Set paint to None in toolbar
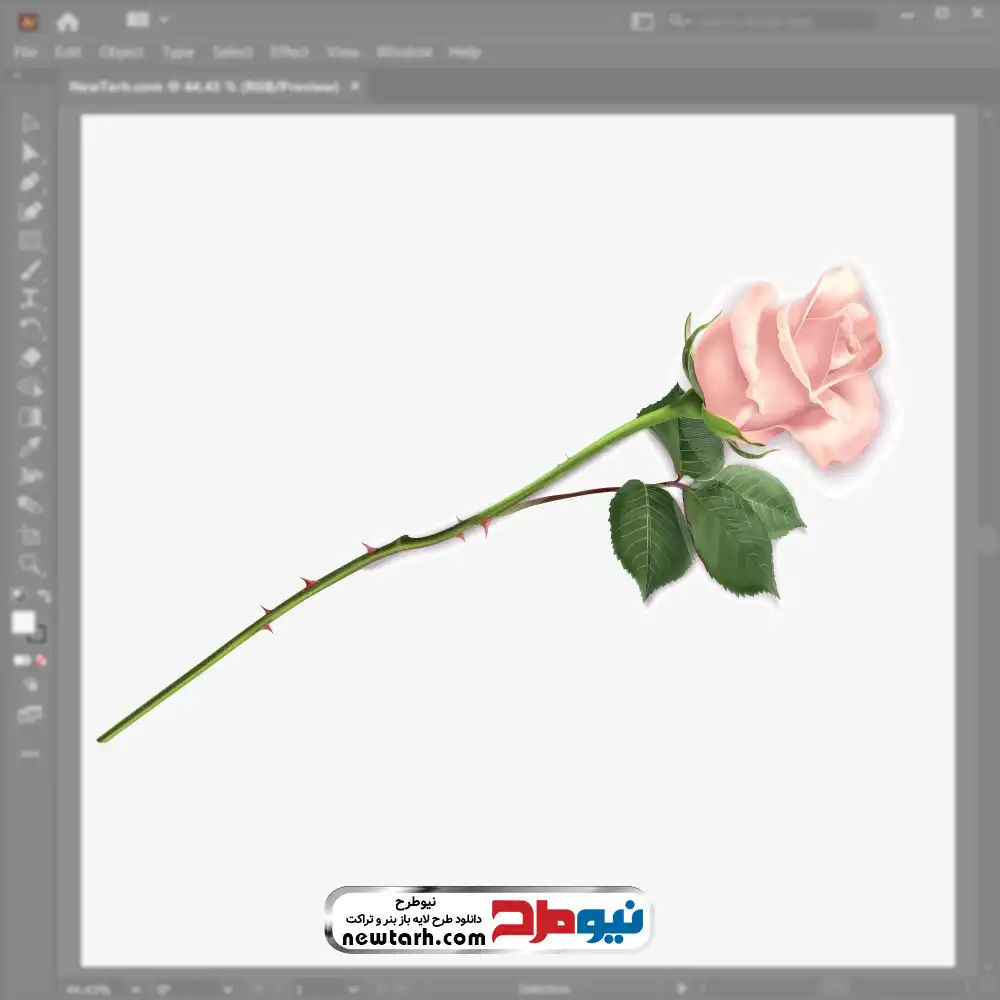 (42, 660)
